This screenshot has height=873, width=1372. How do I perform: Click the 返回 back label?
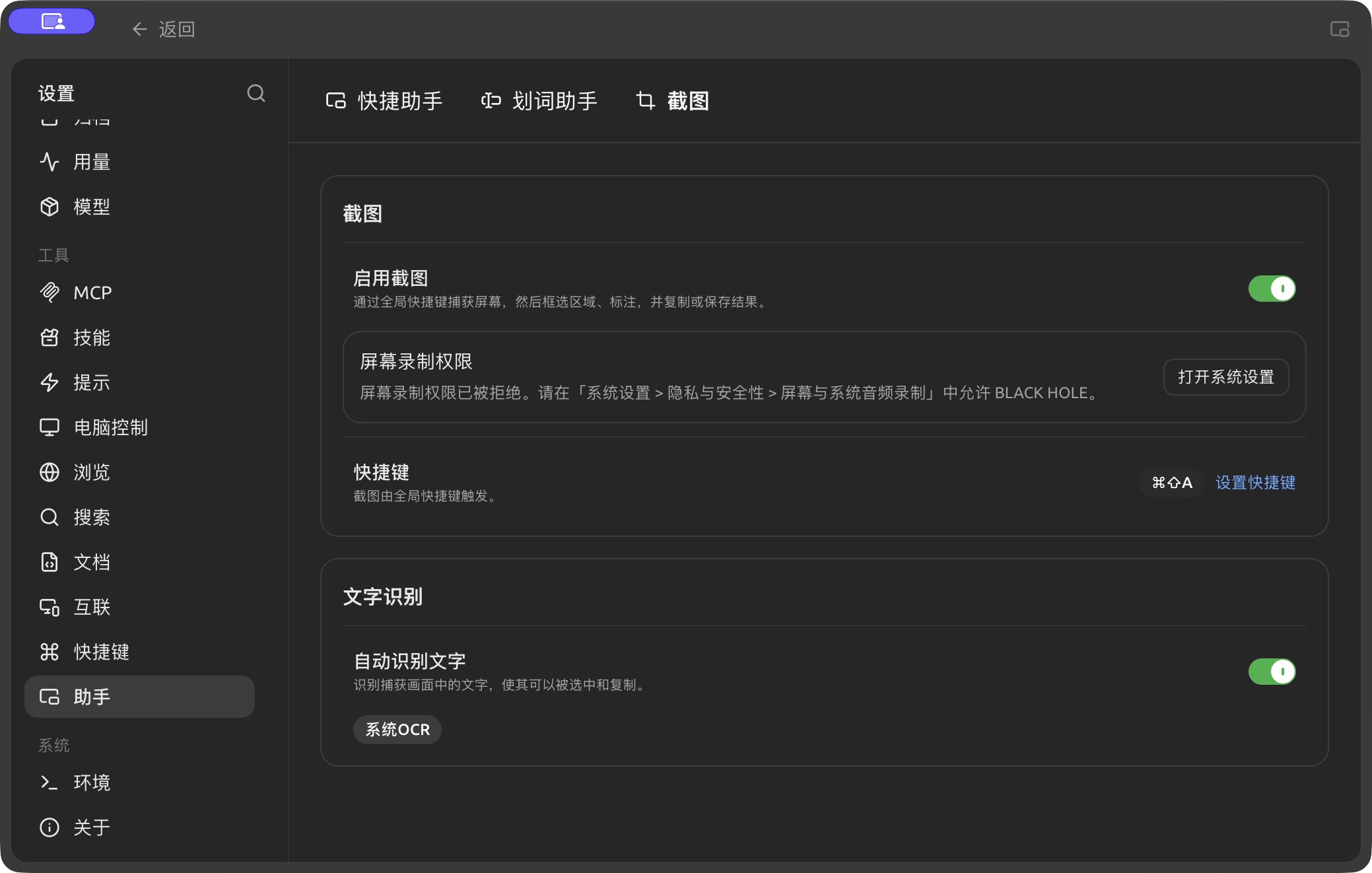coord(177,29)
